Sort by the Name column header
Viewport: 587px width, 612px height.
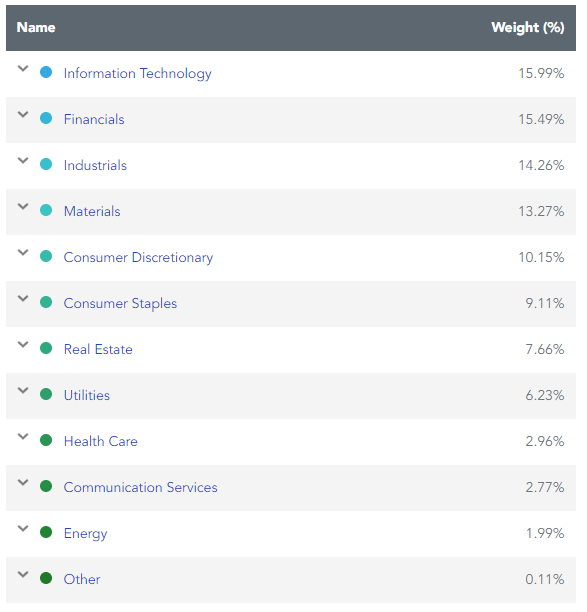coord(36,27)
